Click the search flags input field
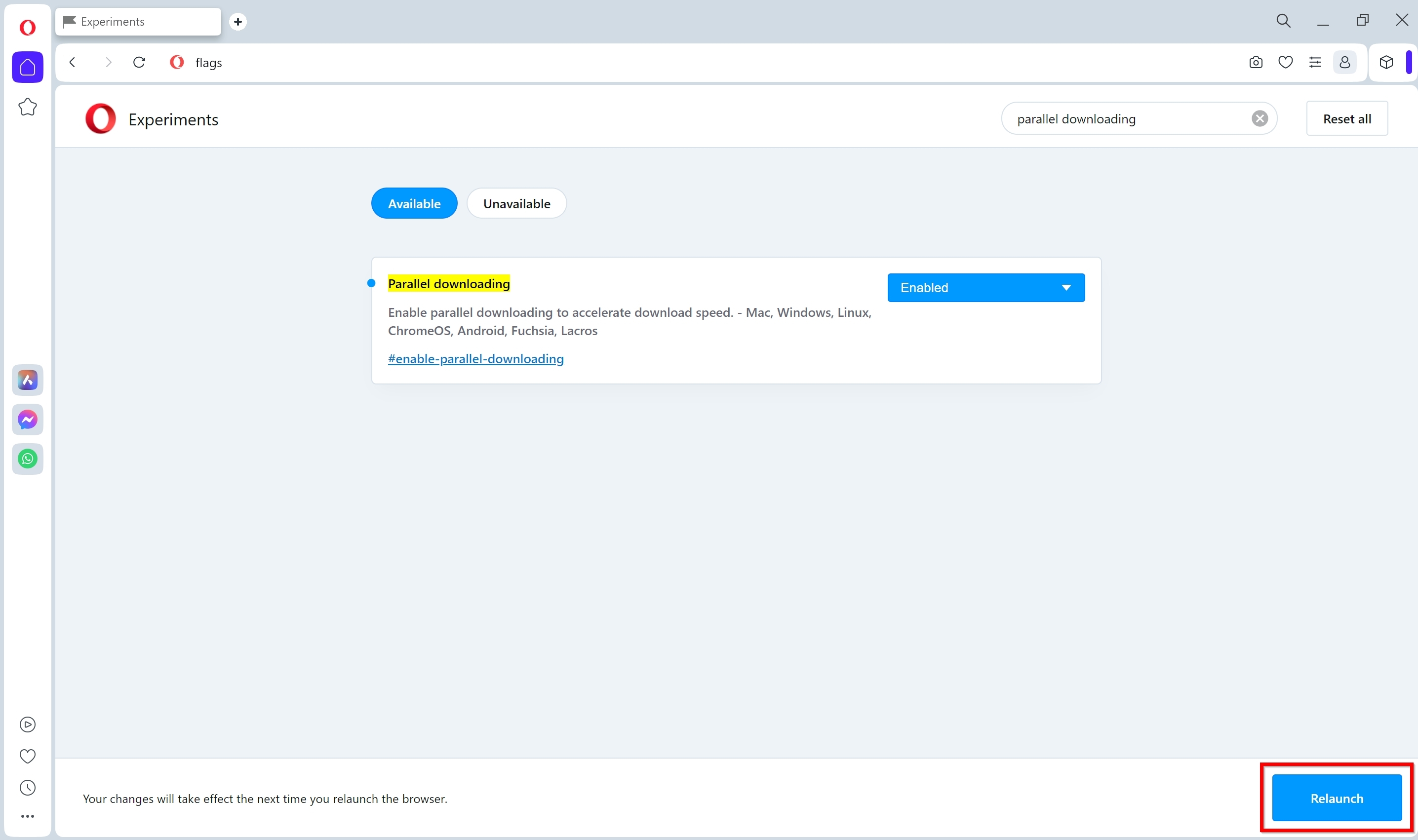The width and height of the screenshot is (1418, 840). 1121,119
